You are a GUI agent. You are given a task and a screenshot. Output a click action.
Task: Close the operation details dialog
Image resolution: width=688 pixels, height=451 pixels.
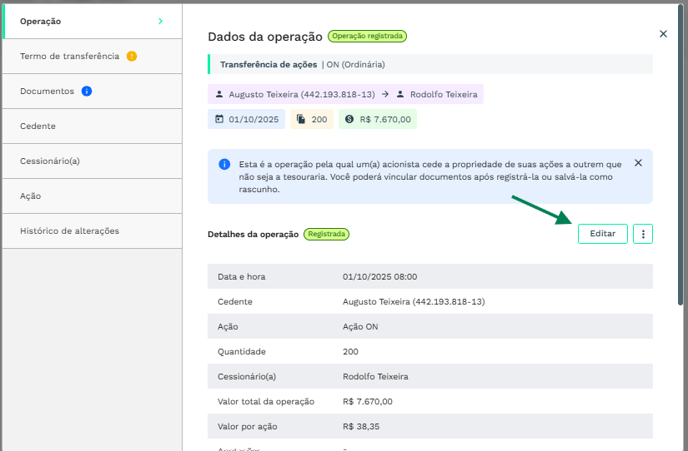[663, 34]
